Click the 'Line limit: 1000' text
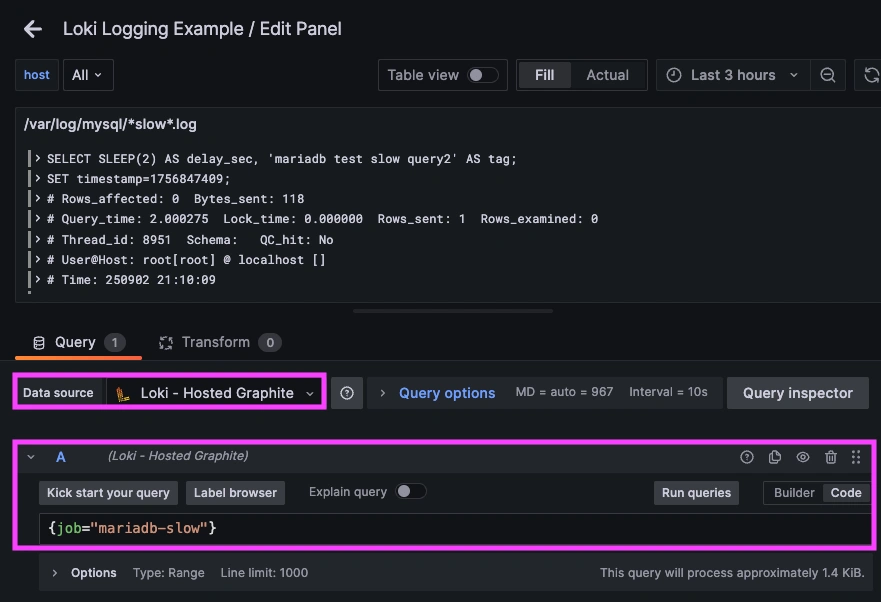The height and width of the screenshot is (602, 881). pos(264,573)
